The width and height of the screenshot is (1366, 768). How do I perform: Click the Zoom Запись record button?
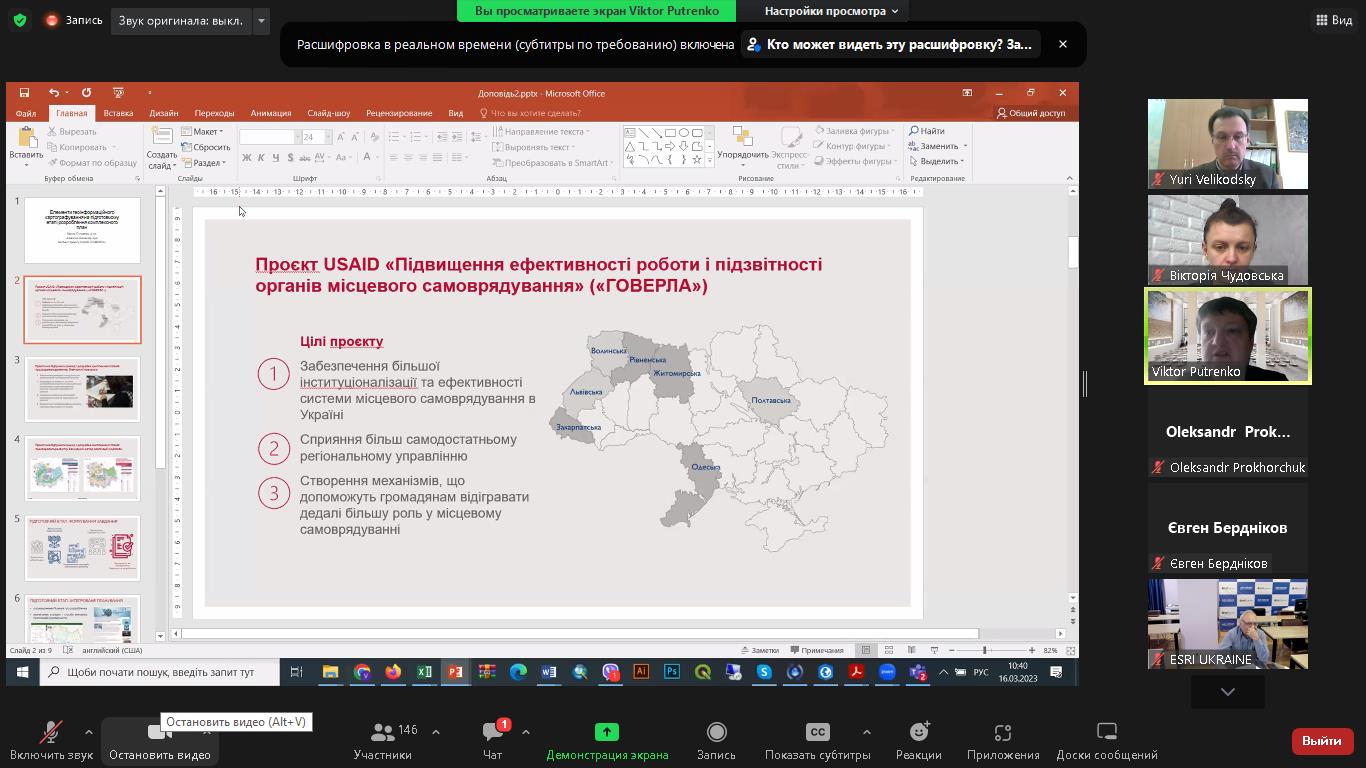(x=716, y=741)
